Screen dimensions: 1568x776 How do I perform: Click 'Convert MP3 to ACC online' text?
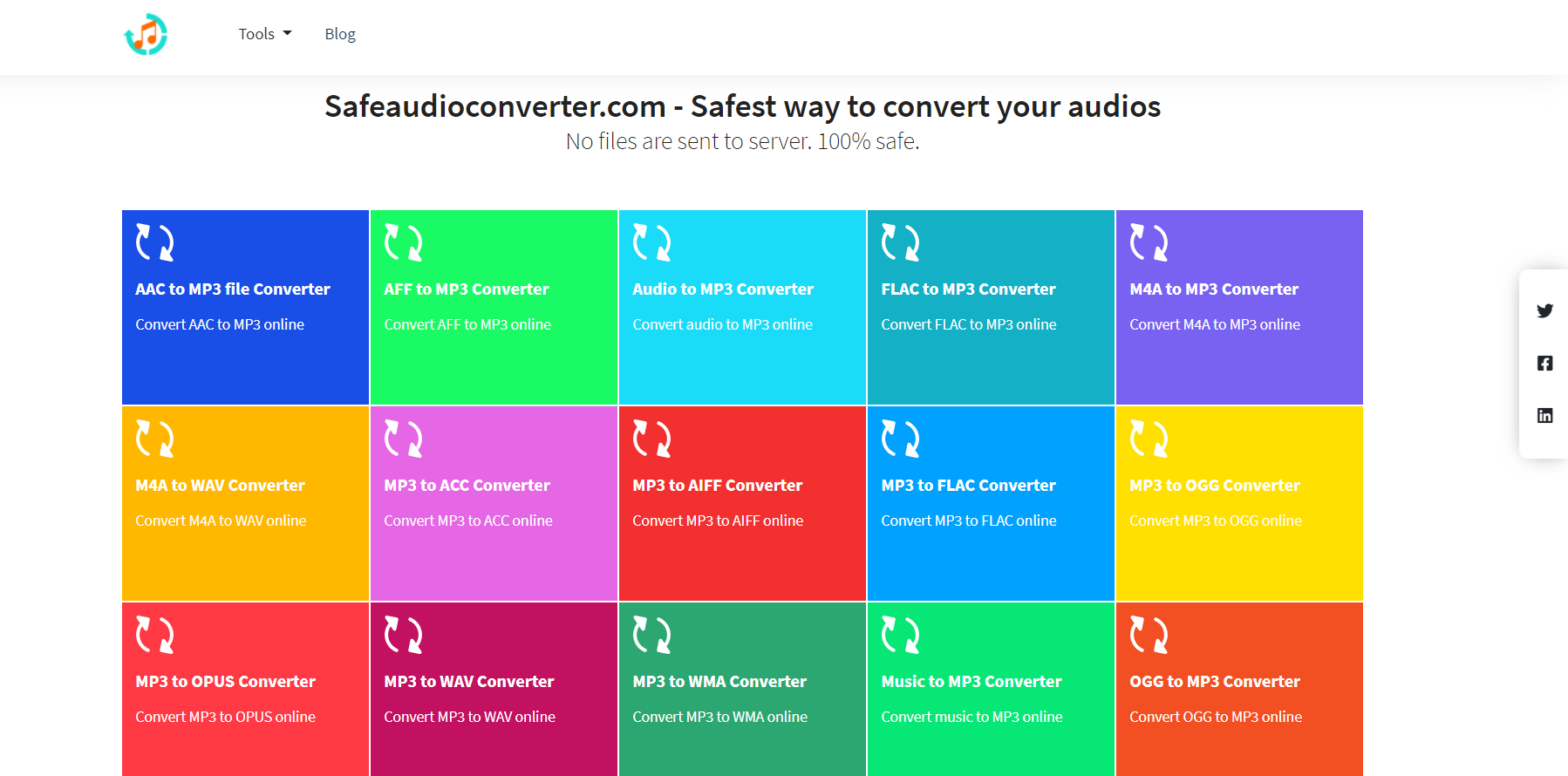(x=468, y=521)
